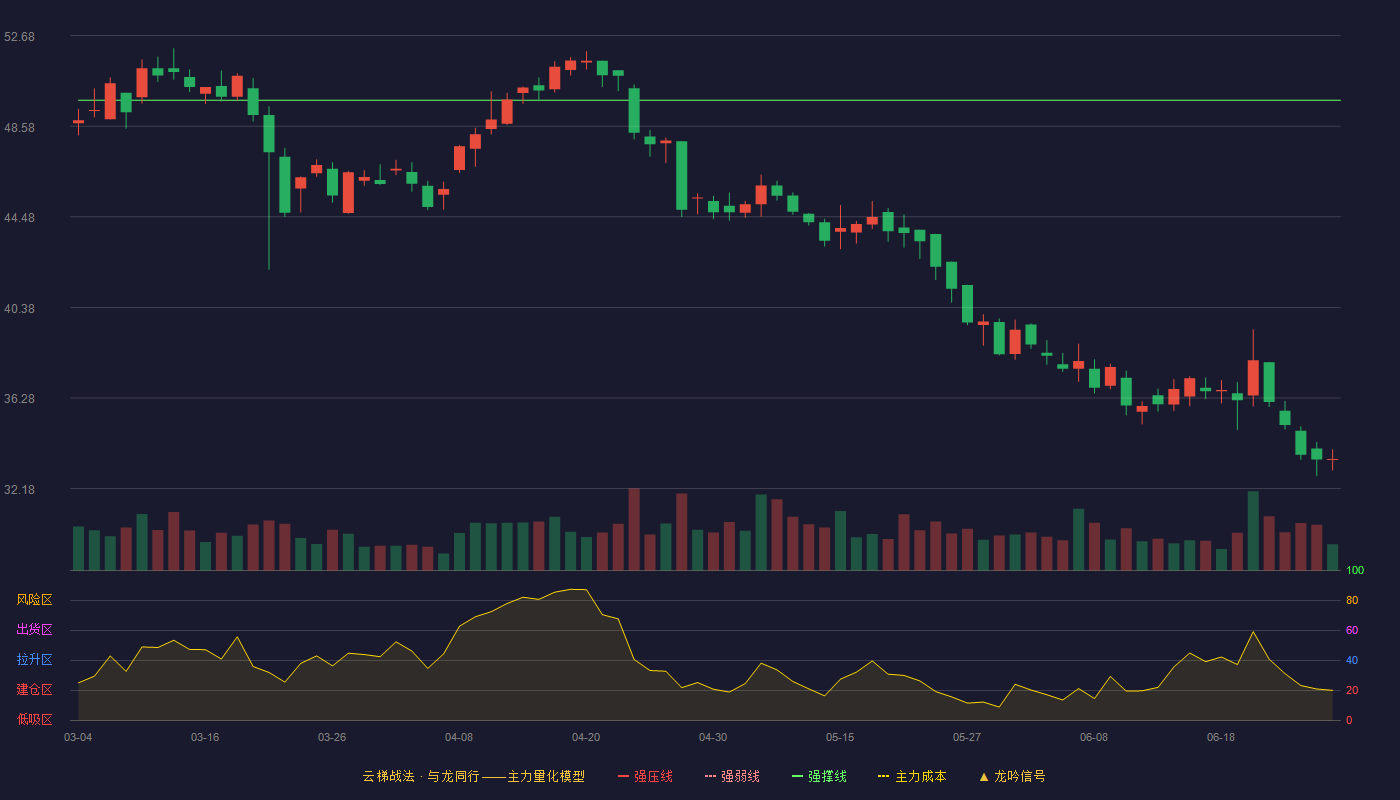1400x800 pixels.
Task: Click the 44.48 price axis label
Action: point(20,218)
